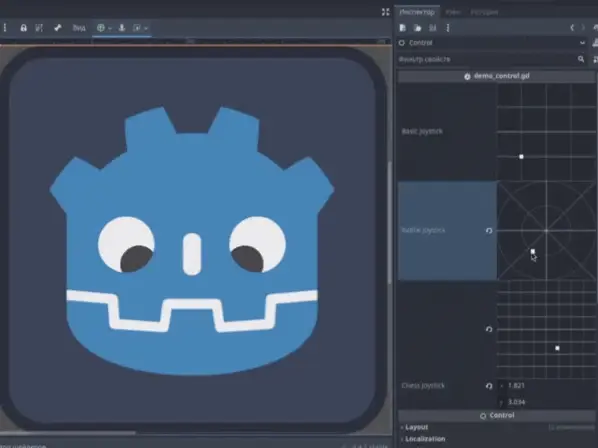Click the viewport vertical scrollbar
The width and height of the screenshot is (598, 448).
[389, 223]
